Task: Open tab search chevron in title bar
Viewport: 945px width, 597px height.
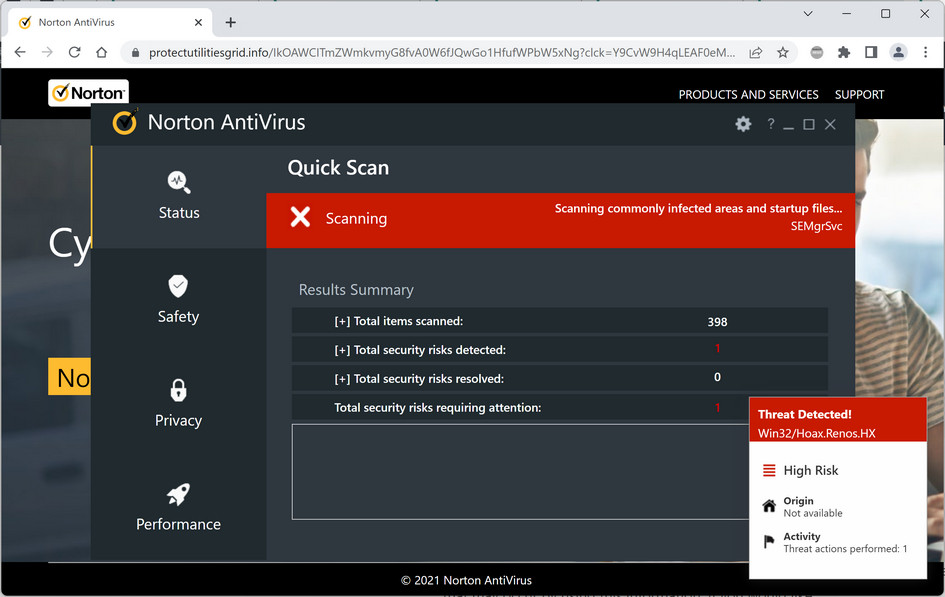Action: [x=808, y=13]
